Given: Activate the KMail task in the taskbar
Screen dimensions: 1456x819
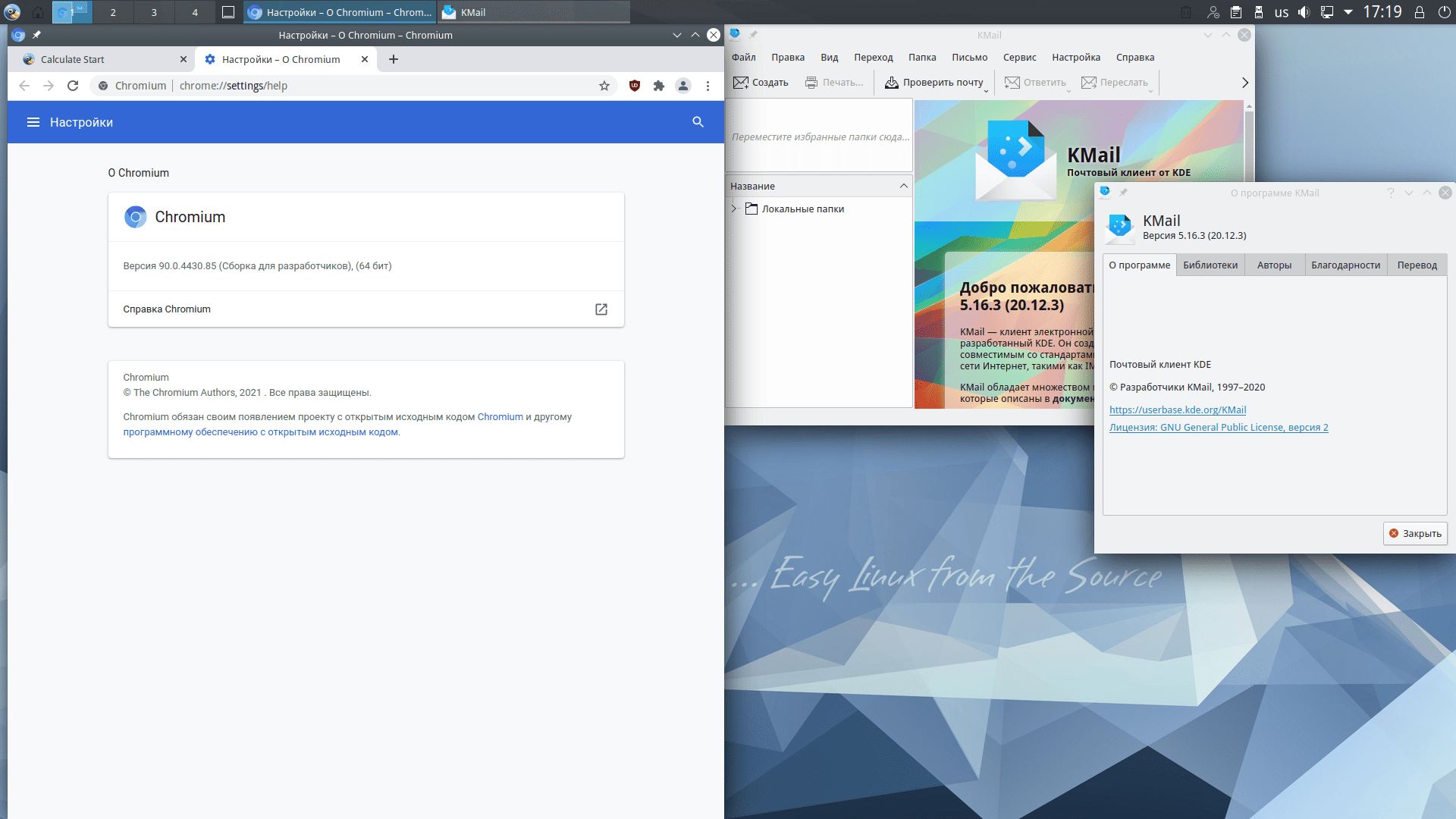Looking at the screenshot, I should tap(533, 12).
